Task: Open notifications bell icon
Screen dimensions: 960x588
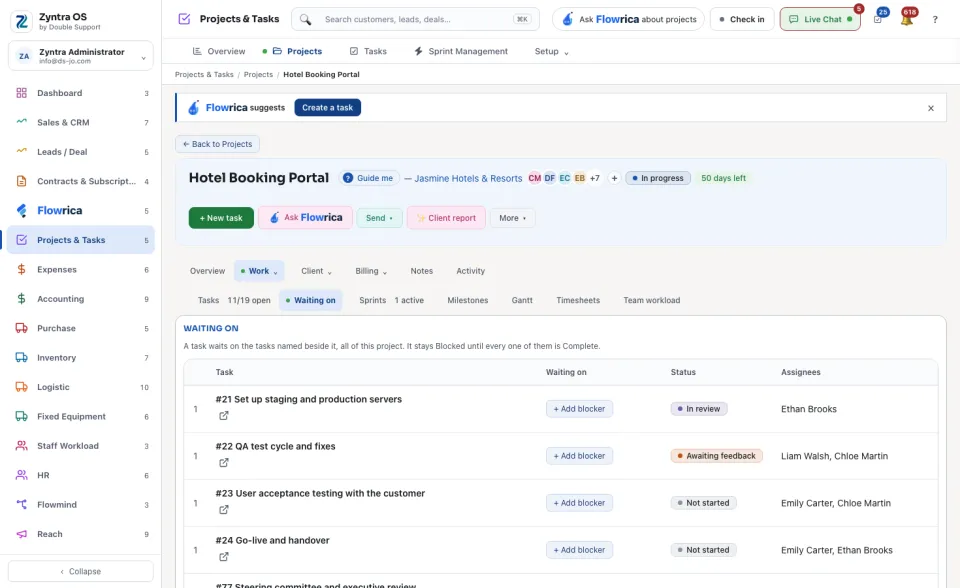Action: pyautogui.click(x=907, y=19)
